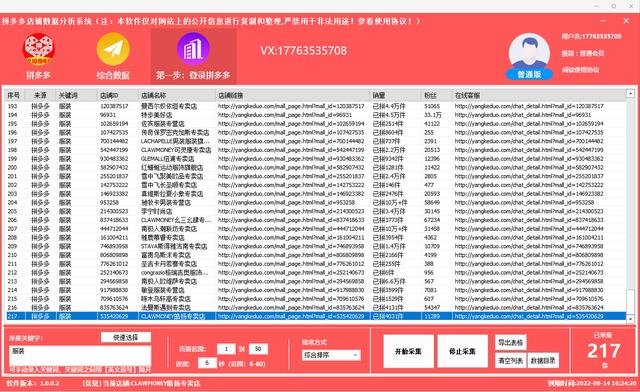
Task: Click store ID cell 102659194
Action: pyautogui.click(x=114, y=124)
